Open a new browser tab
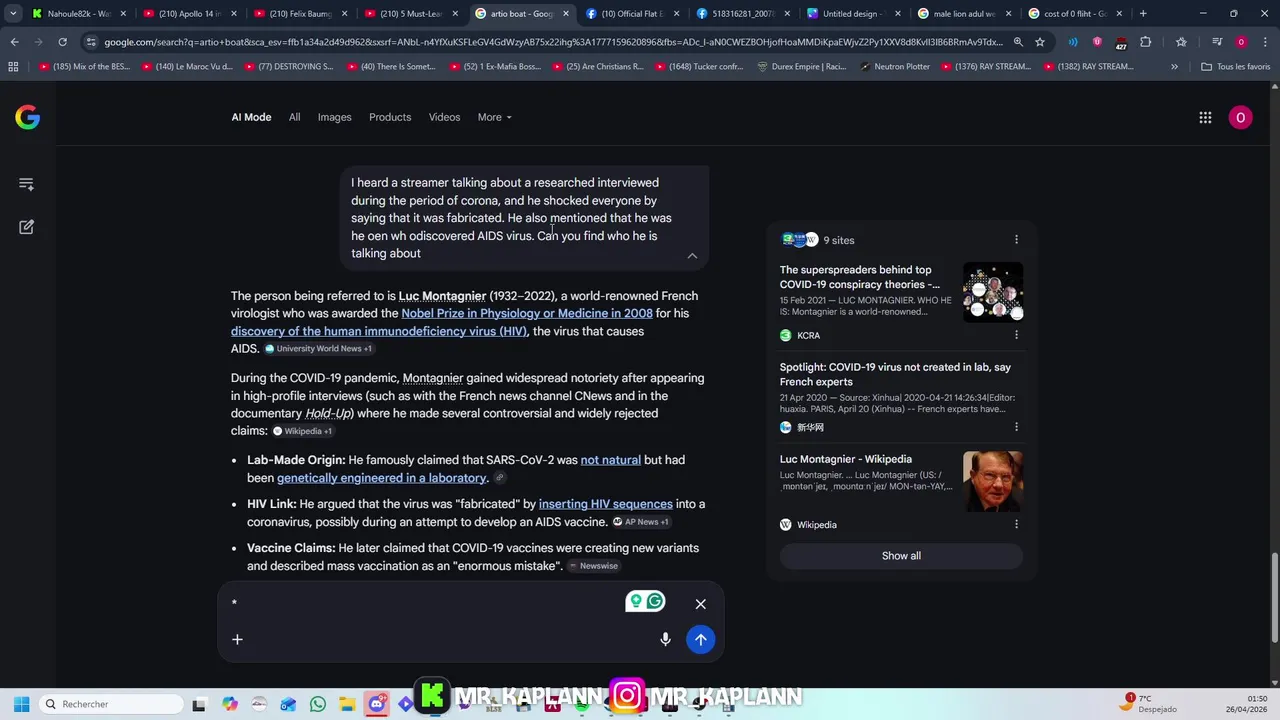 click(x=1143, y=14)
